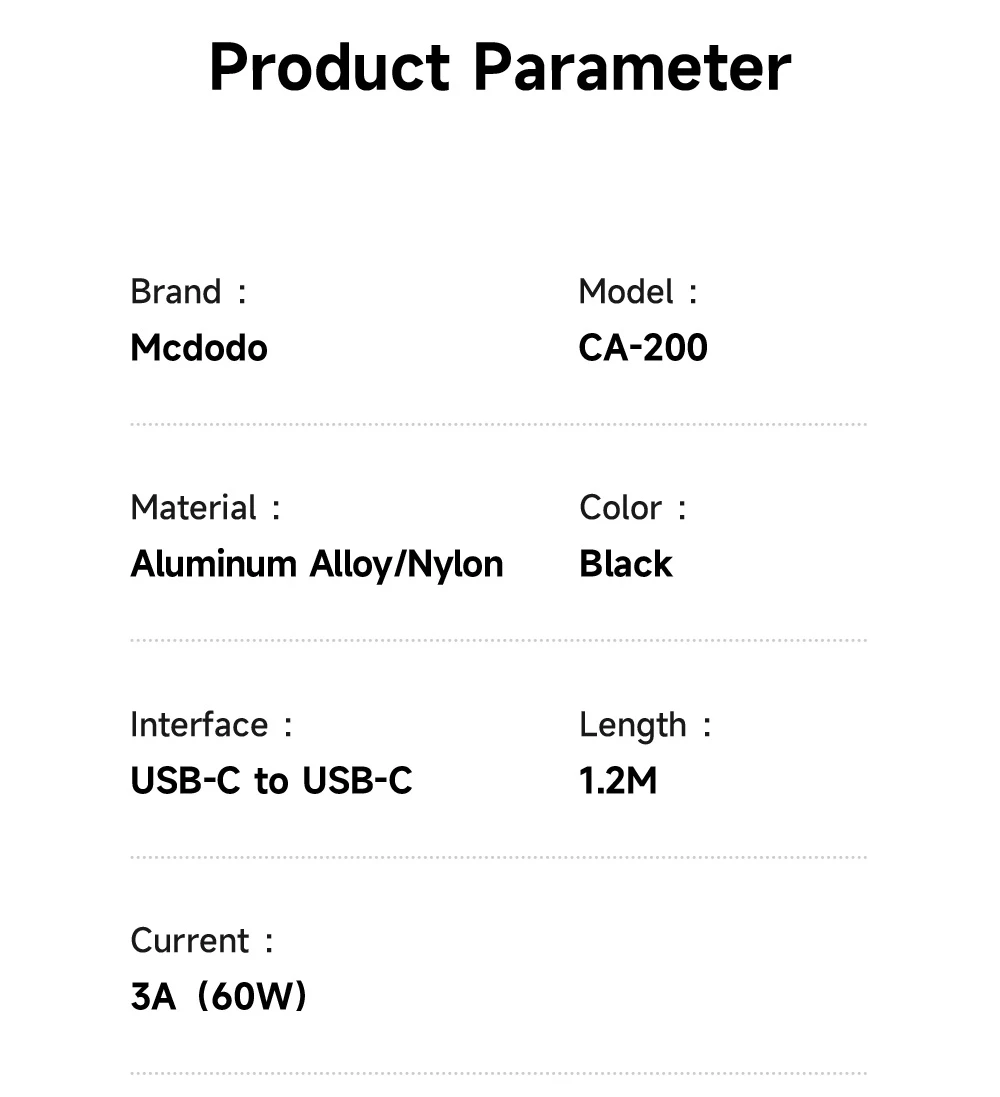Click the dotted divider below USB-C to USB-C

498,857
